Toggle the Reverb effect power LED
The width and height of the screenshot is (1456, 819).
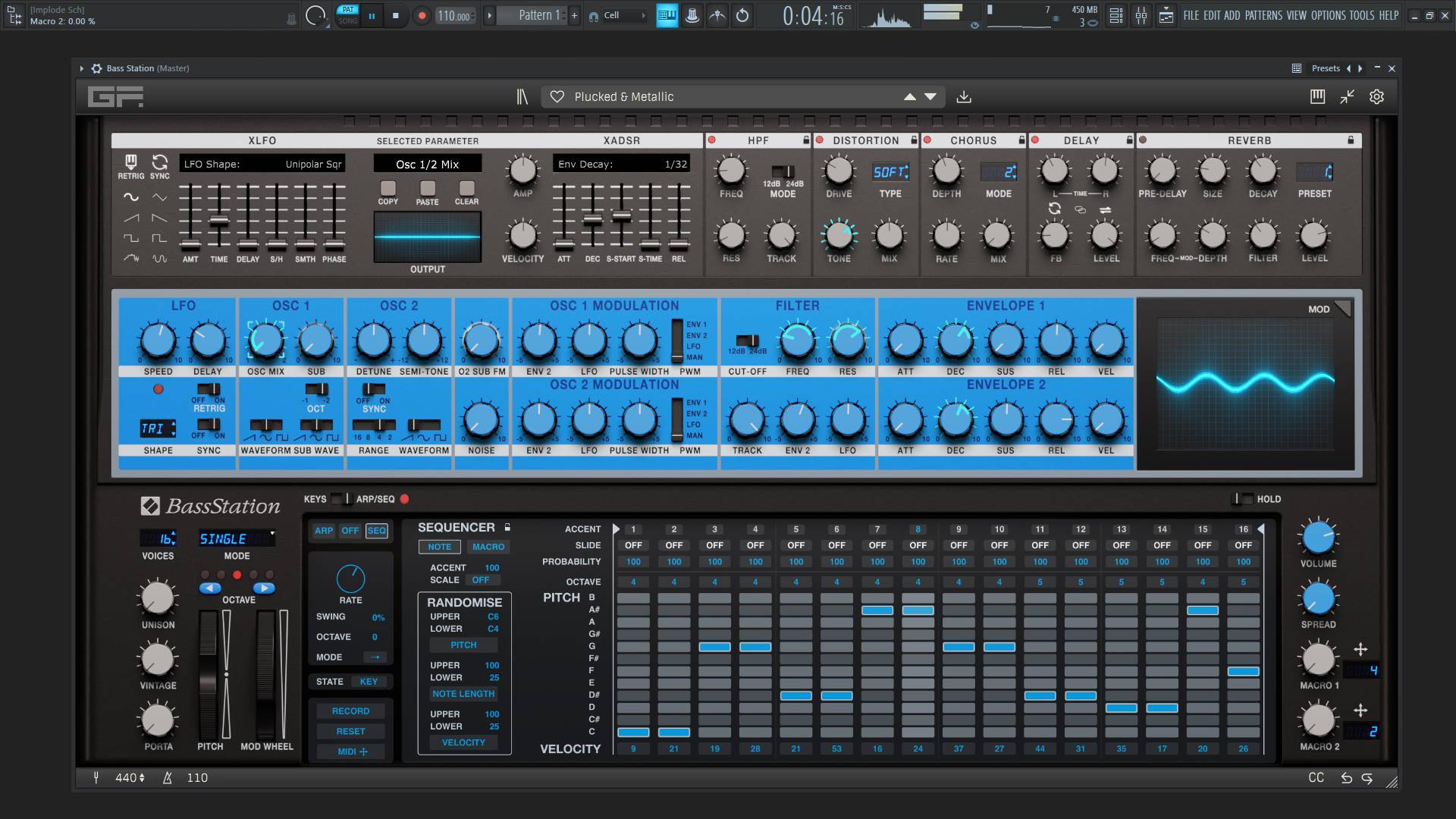tap(1143, 140)
